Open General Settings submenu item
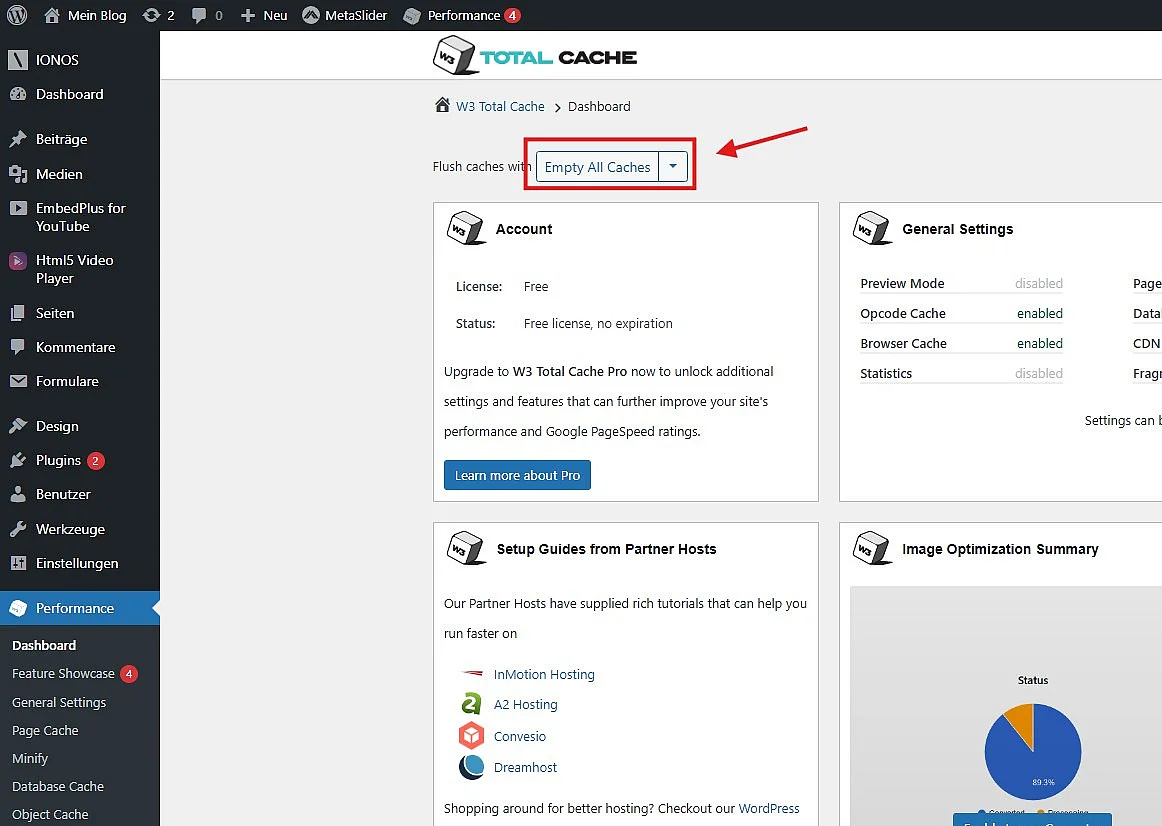 59,702
